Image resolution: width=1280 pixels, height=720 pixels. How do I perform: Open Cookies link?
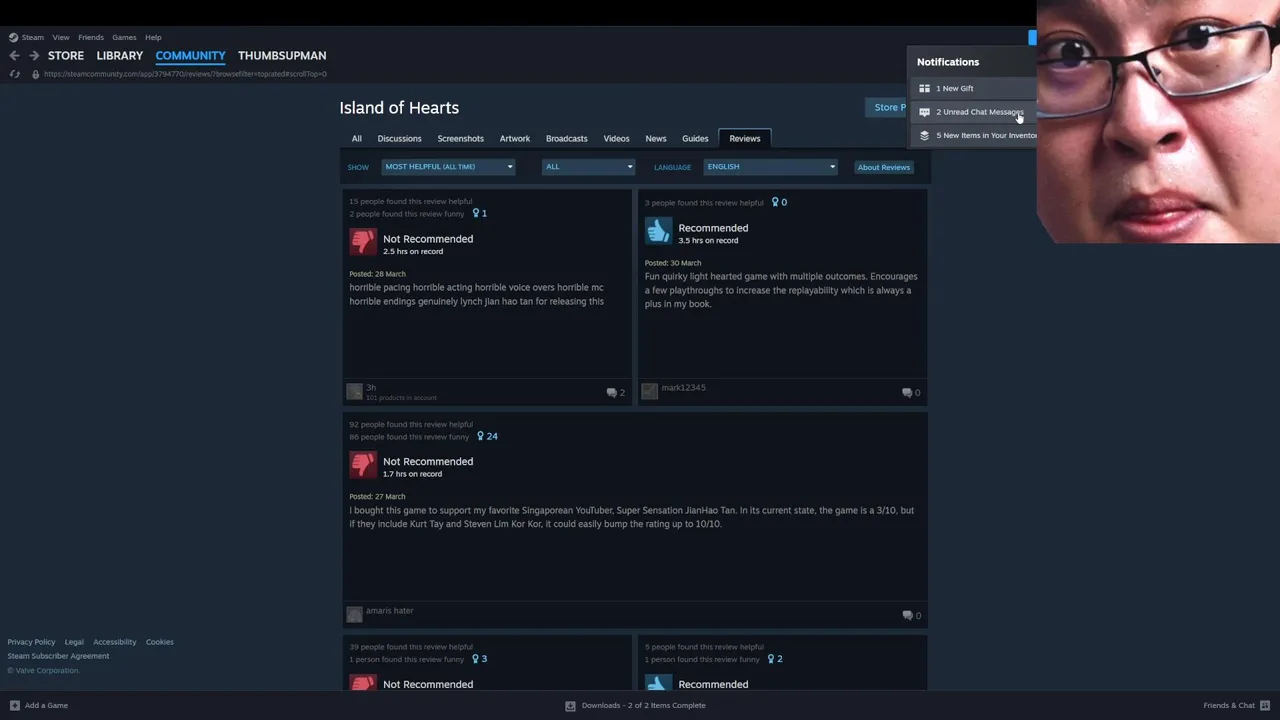tap(160, 642)
